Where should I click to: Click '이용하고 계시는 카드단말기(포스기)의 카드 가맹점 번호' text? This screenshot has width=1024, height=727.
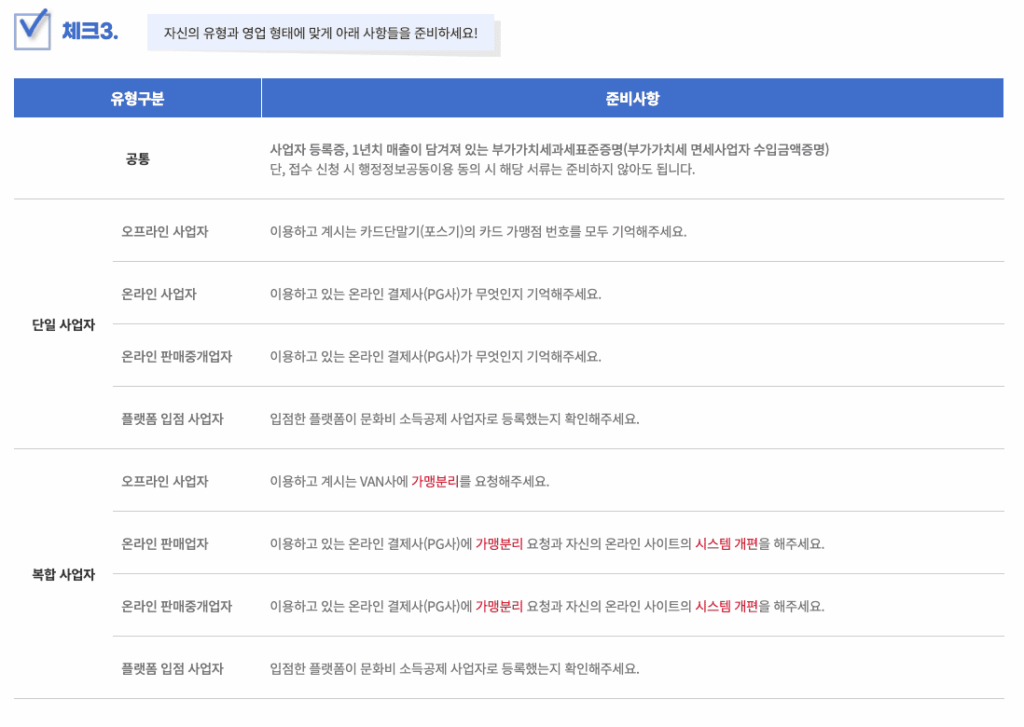coord(478,231)
